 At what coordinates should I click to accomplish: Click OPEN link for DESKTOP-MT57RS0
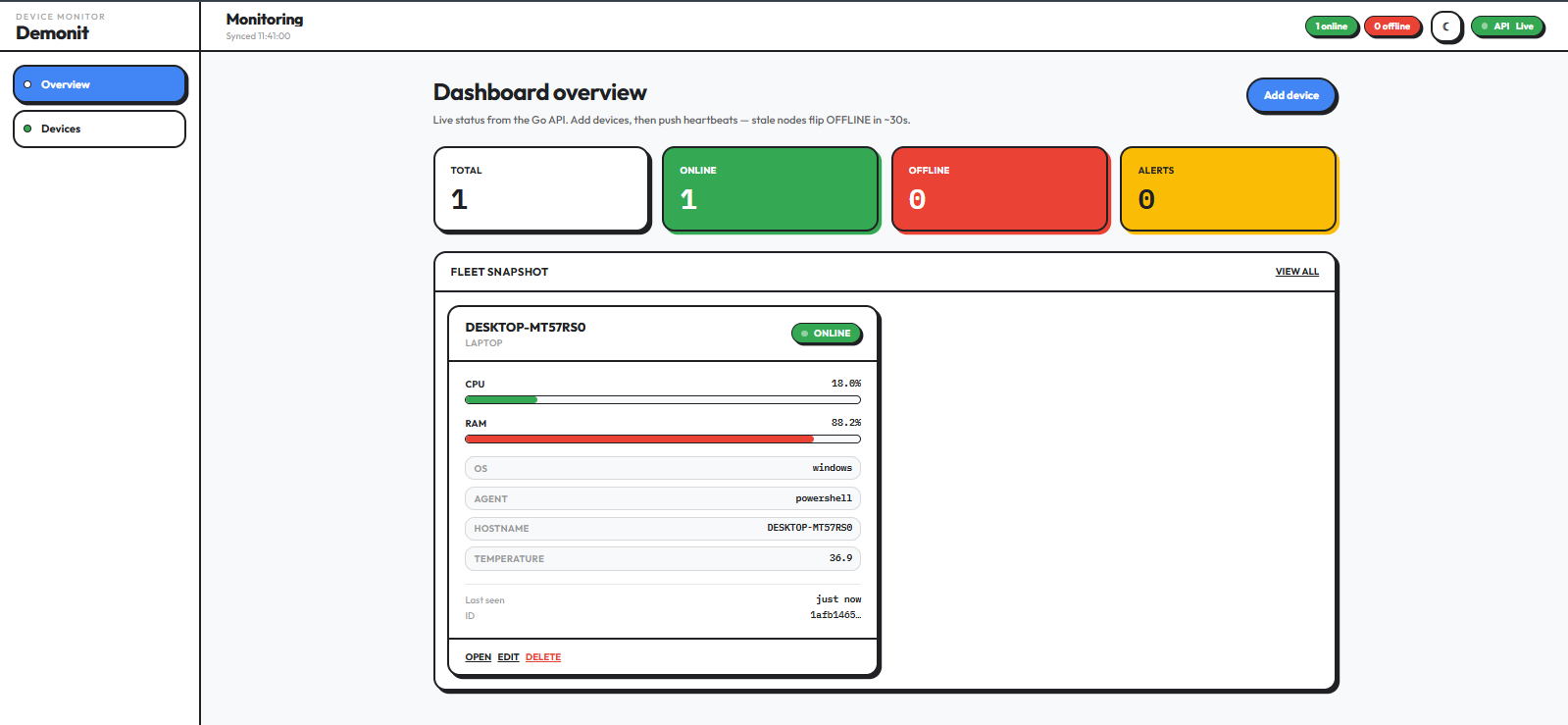tap(478, 657)
